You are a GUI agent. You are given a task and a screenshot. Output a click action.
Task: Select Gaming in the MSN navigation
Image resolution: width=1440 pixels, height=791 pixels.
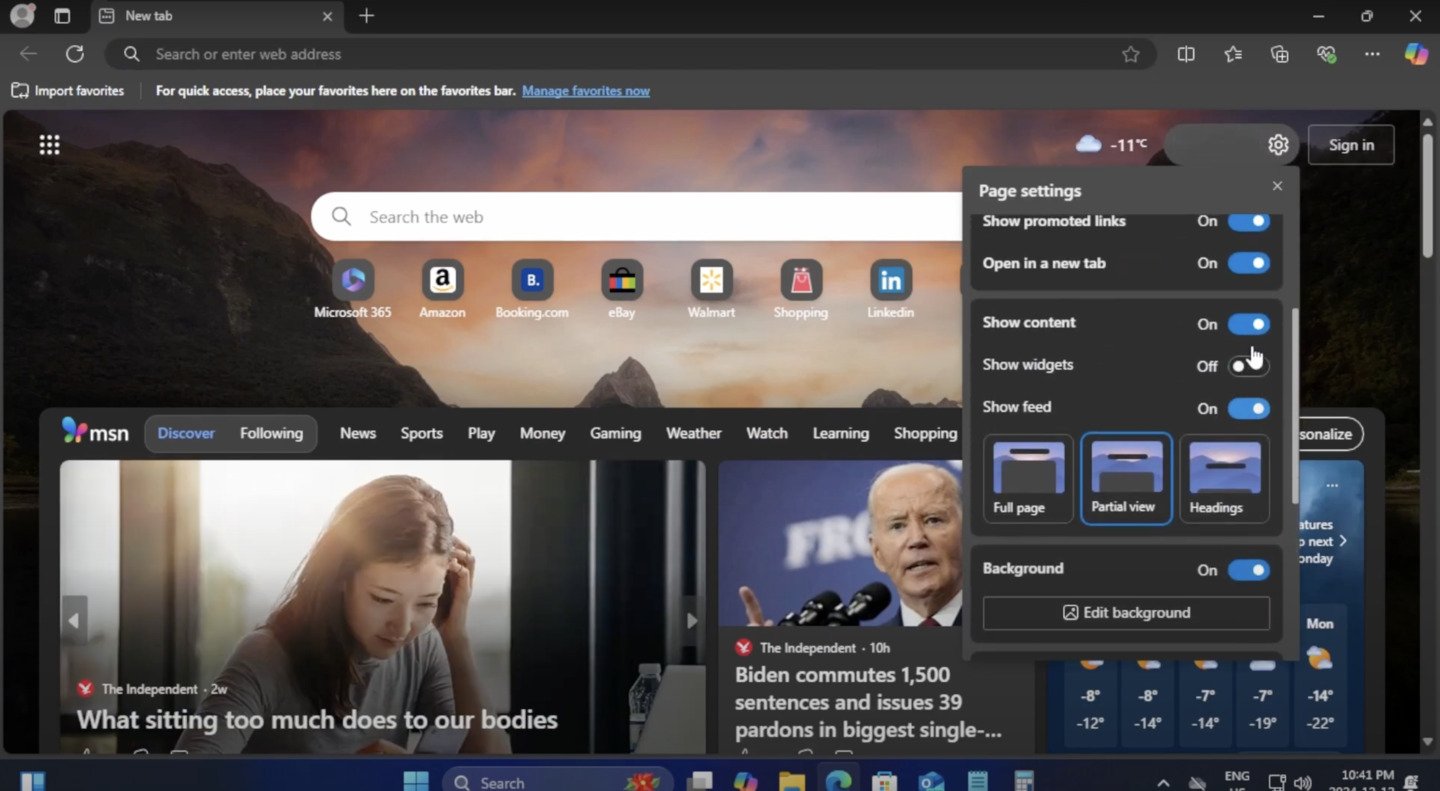point(615,432)
